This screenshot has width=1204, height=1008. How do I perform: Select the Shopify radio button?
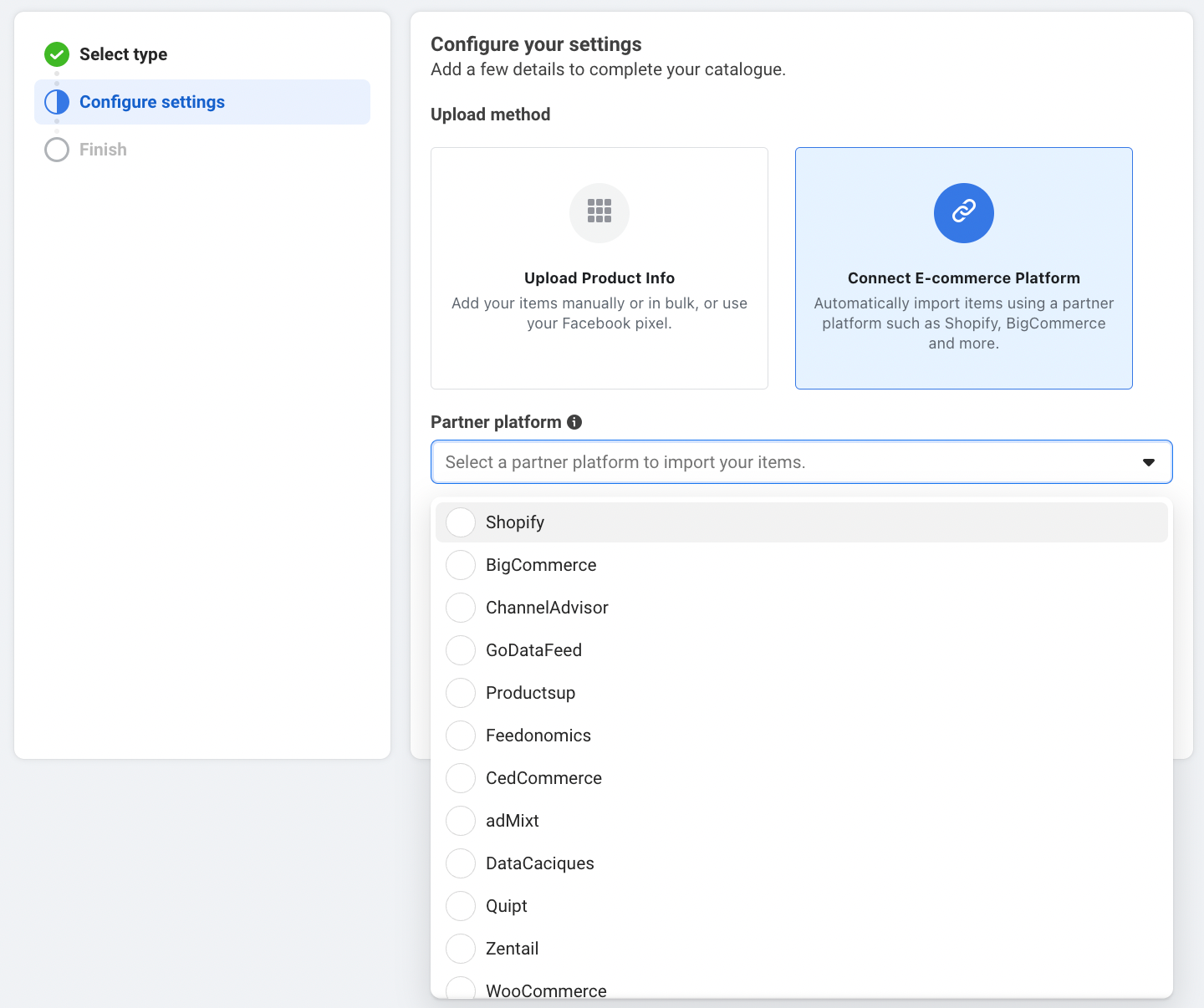point(461,522)
